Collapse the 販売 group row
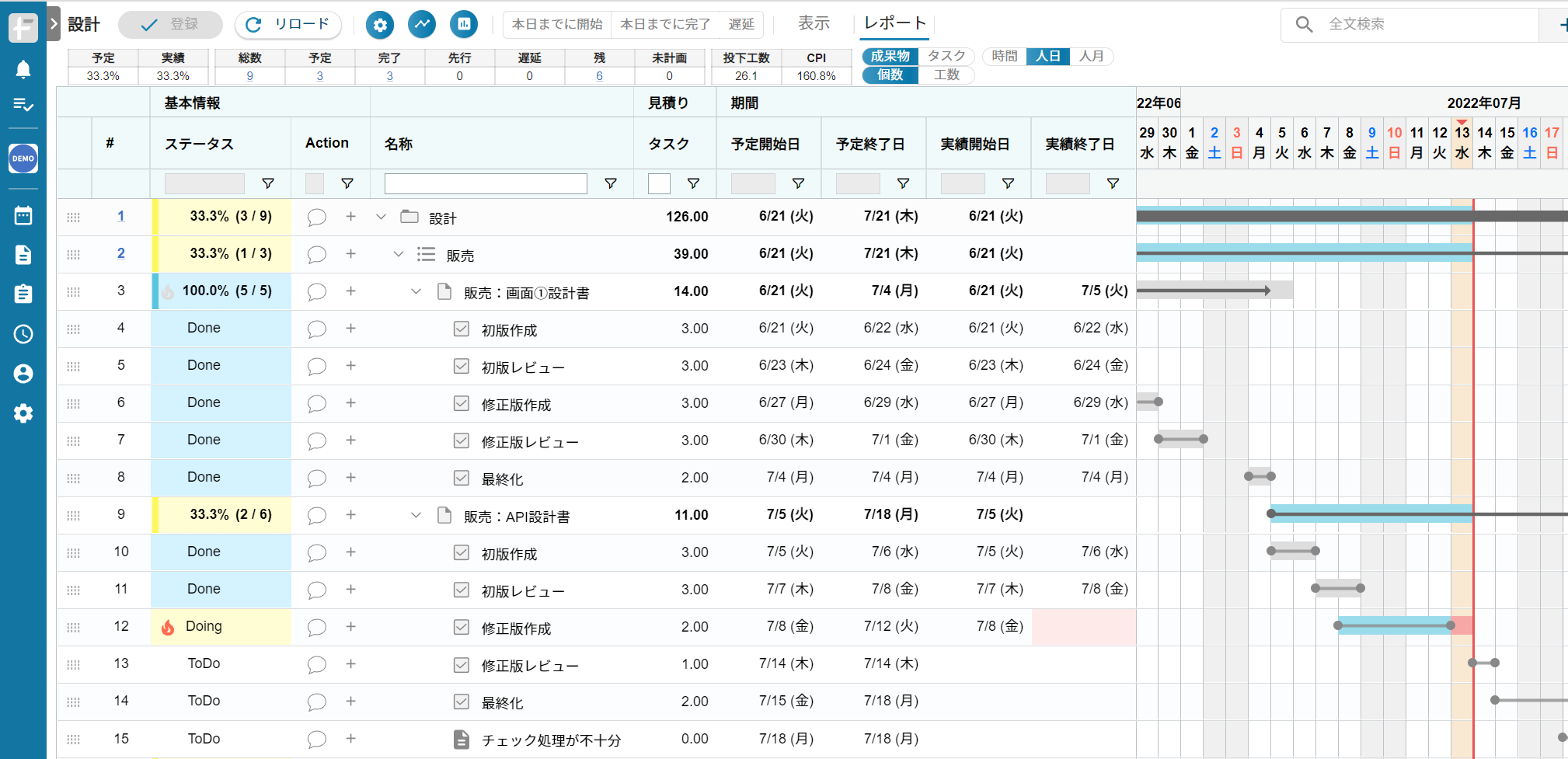Viewport: 1568px width, 759px height. pyautogui.click(x=399, y=253)
